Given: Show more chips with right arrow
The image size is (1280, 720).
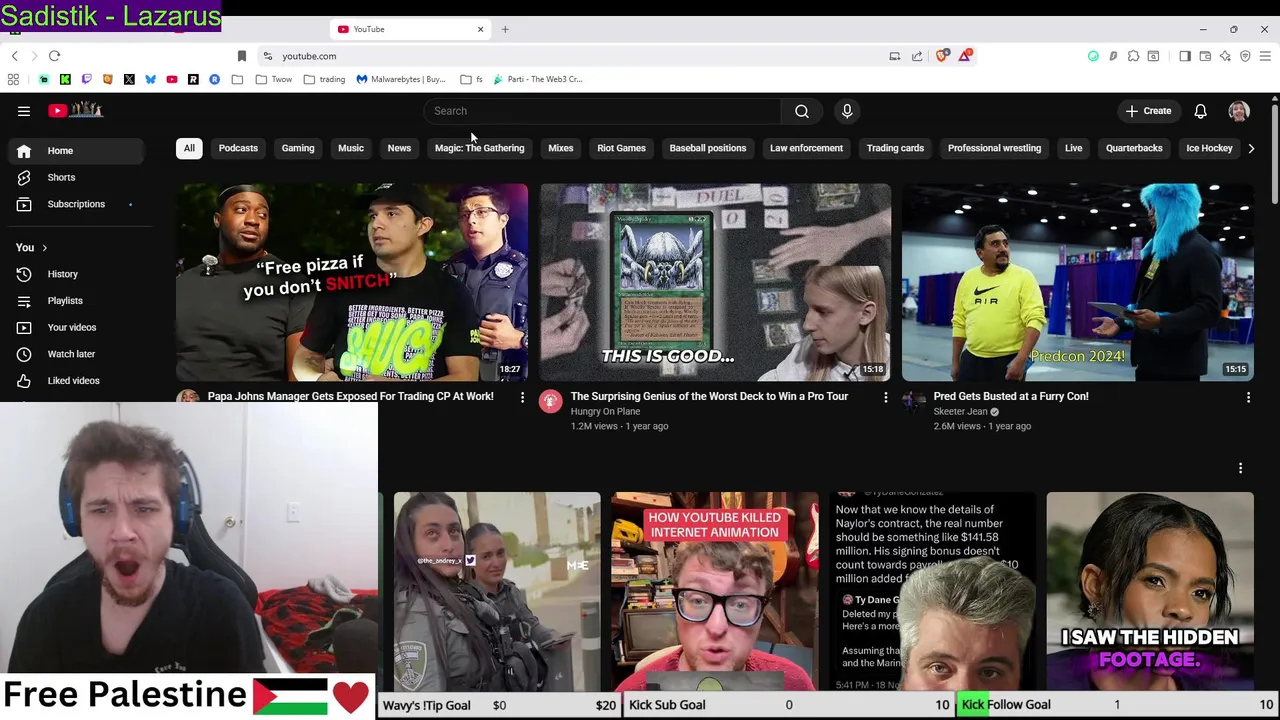Looking at the screenshot, I should point(1251,148).
